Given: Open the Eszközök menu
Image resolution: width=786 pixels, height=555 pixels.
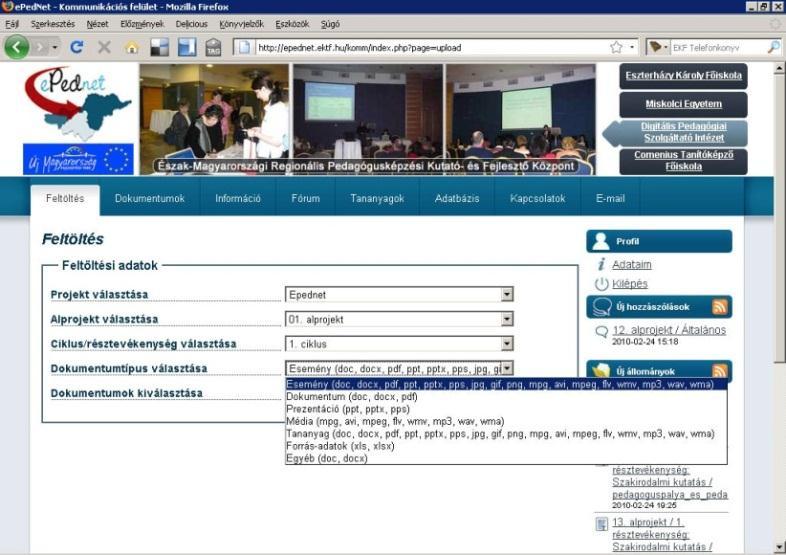Looking at the screenshot, I should (292, 24).
